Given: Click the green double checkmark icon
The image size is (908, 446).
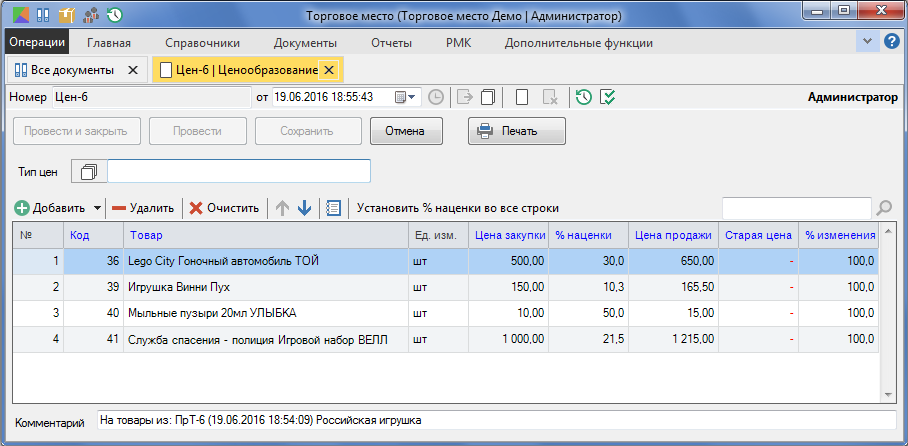Looking at the screenshot, I should coord(607,97).
